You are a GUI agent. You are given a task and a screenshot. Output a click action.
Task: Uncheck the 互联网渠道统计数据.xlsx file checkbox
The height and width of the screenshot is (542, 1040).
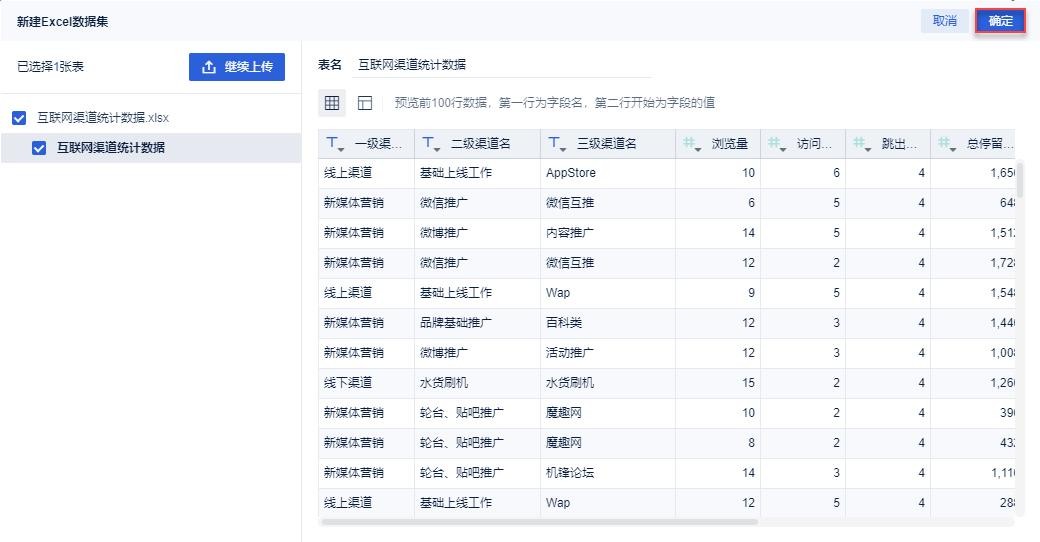19,118
